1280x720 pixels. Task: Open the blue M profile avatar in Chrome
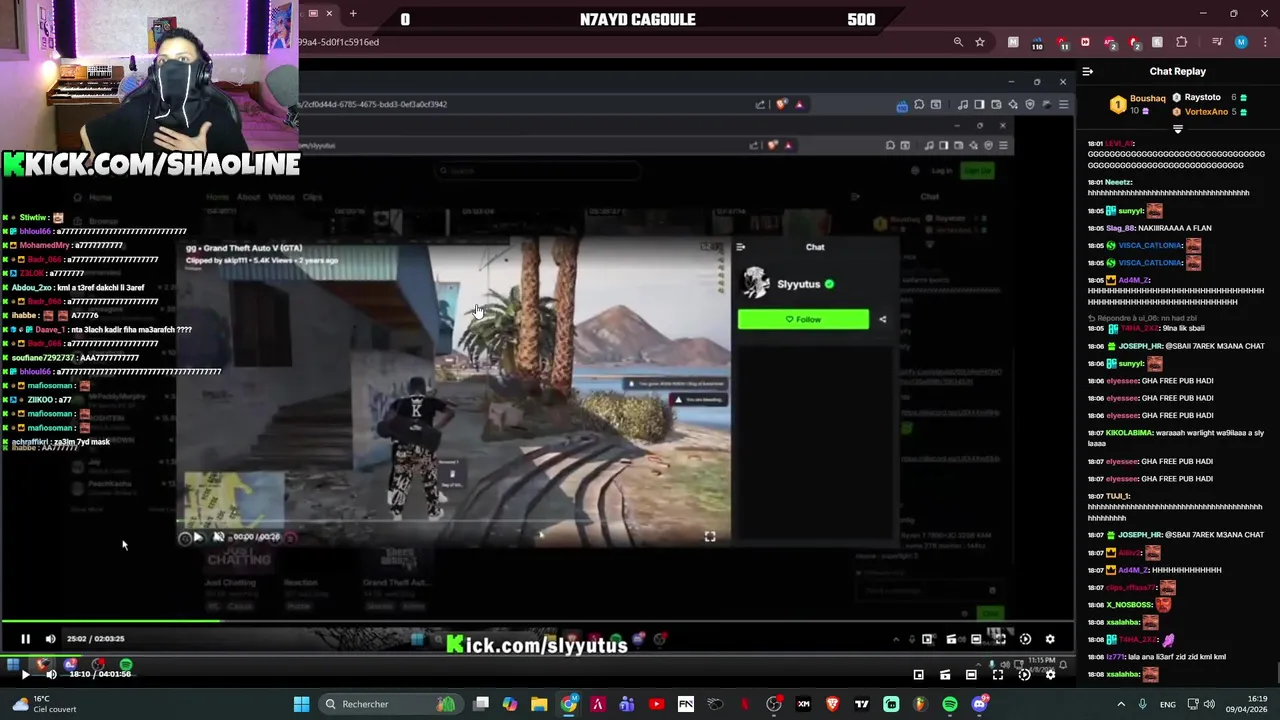(1241, 42)
